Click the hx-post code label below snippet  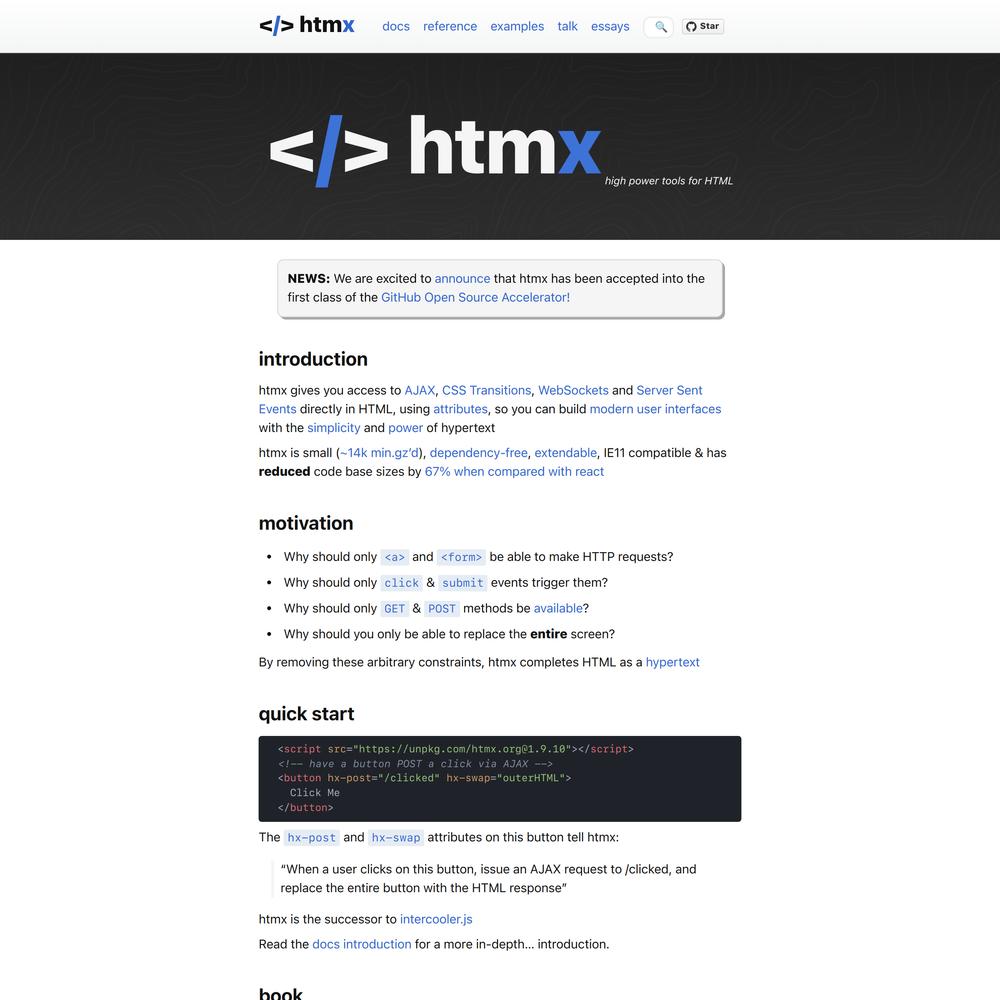(311, 837)
